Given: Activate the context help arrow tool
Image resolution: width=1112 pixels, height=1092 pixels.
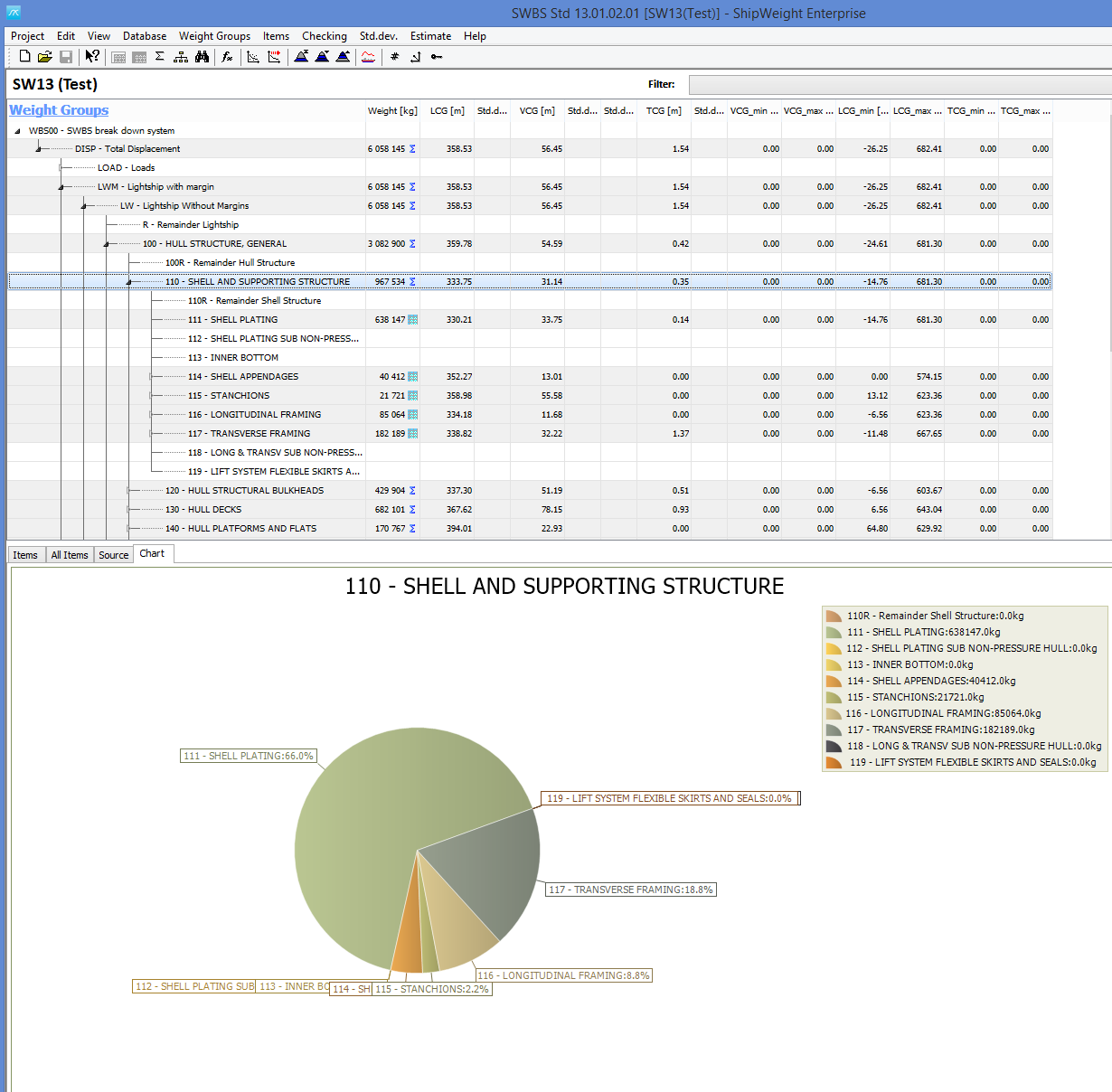Looking at the screenshot, I should pyautogui.click(x=91, y=56).
